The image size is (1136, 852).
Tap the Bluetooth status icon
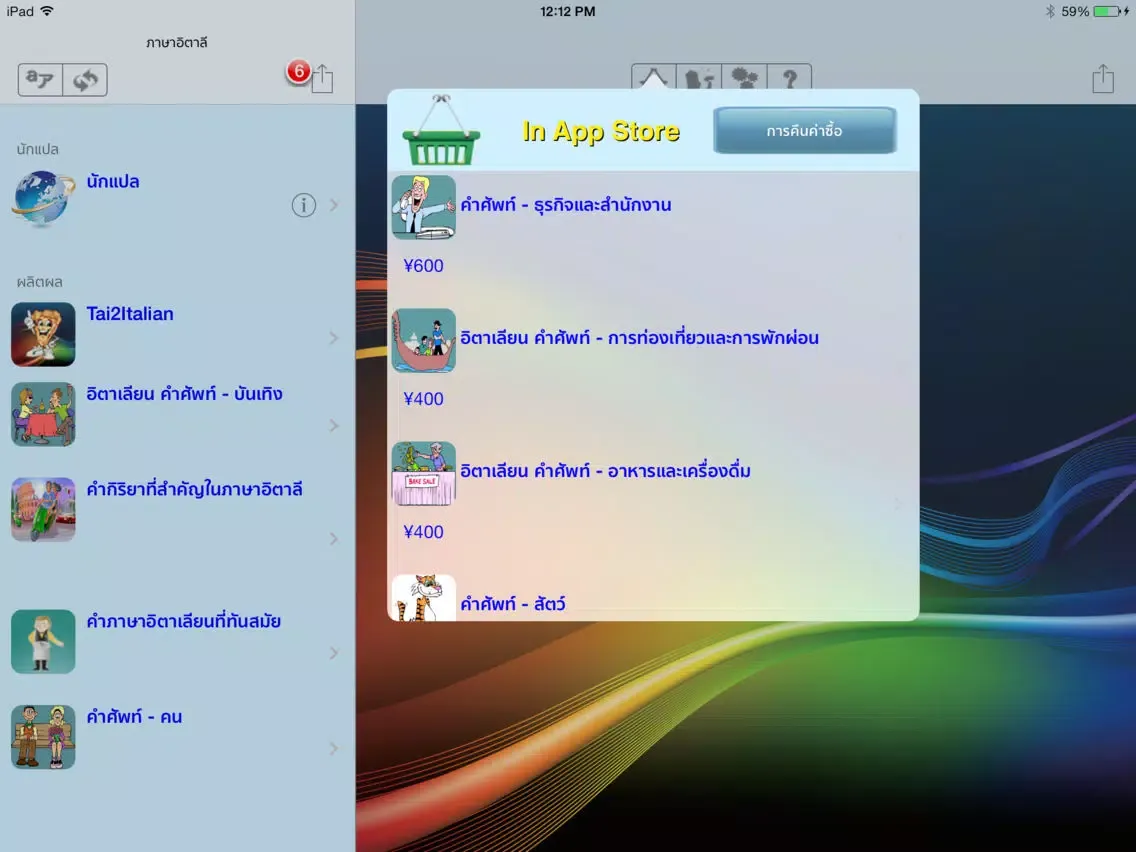point(1050,11)
